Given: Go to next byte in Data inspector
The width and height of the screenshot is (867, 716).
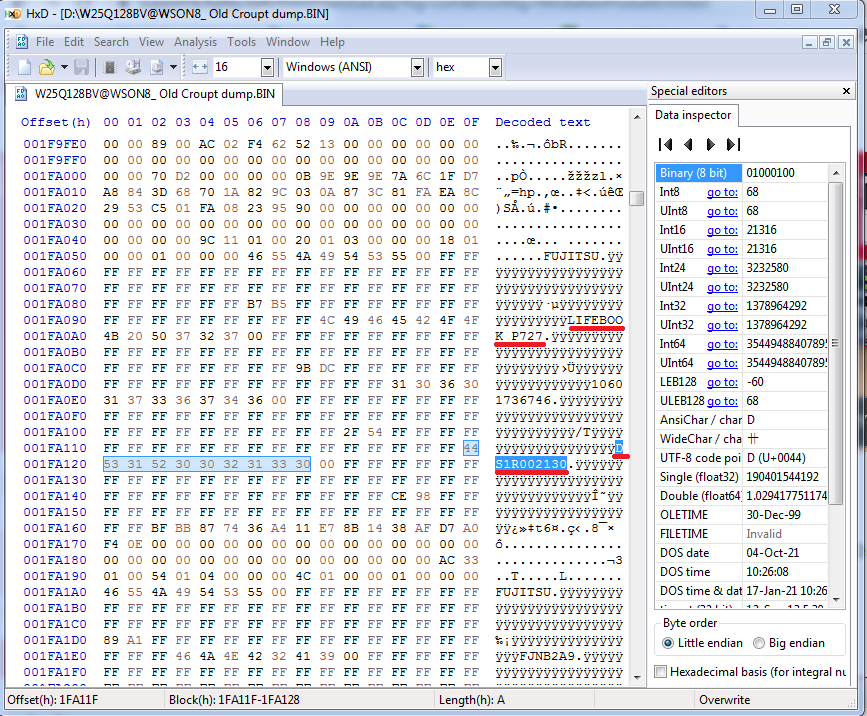Looking at the screenshot, I should click(711, 145).
